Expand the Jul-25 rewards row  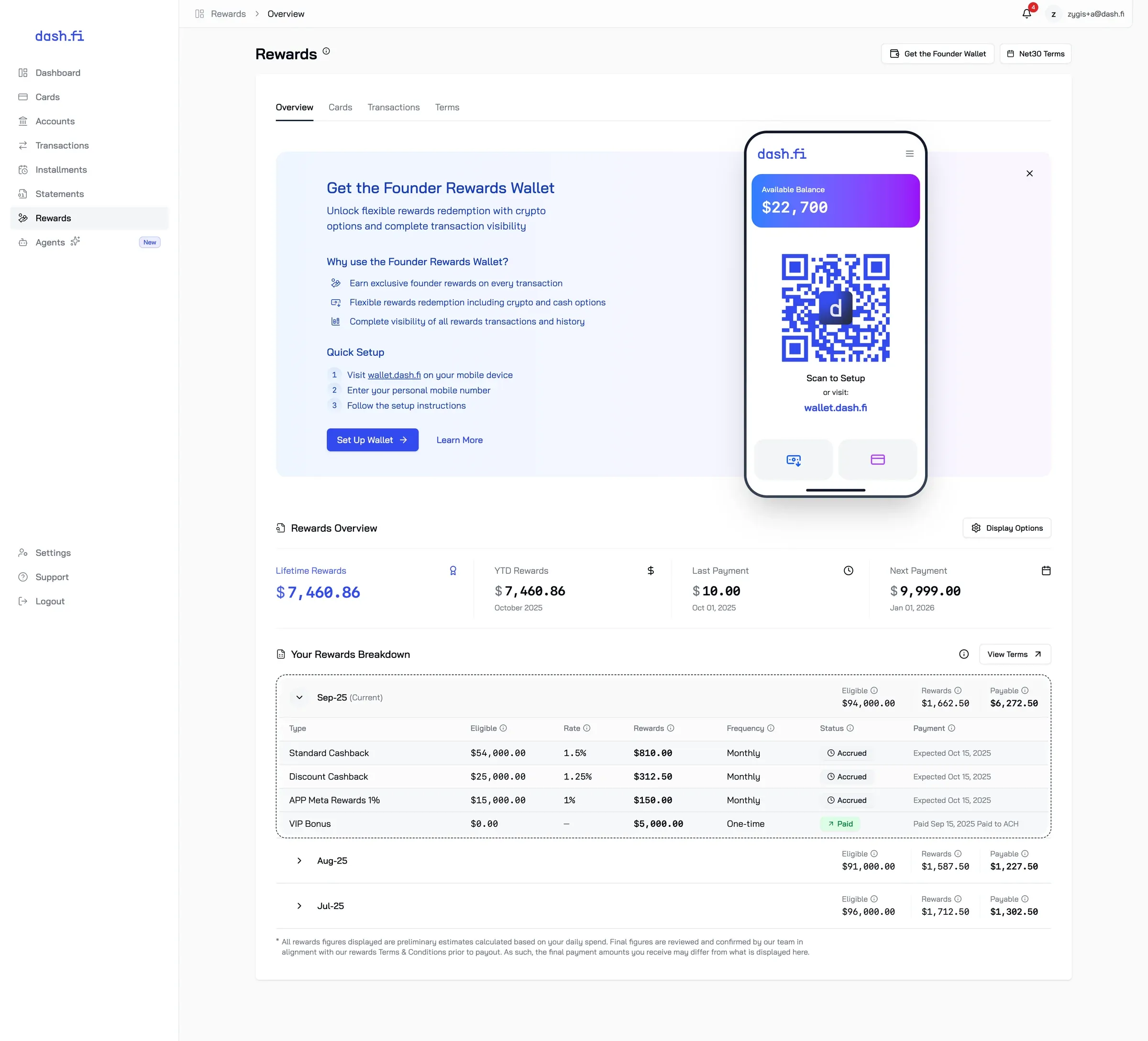coord(299,906)
